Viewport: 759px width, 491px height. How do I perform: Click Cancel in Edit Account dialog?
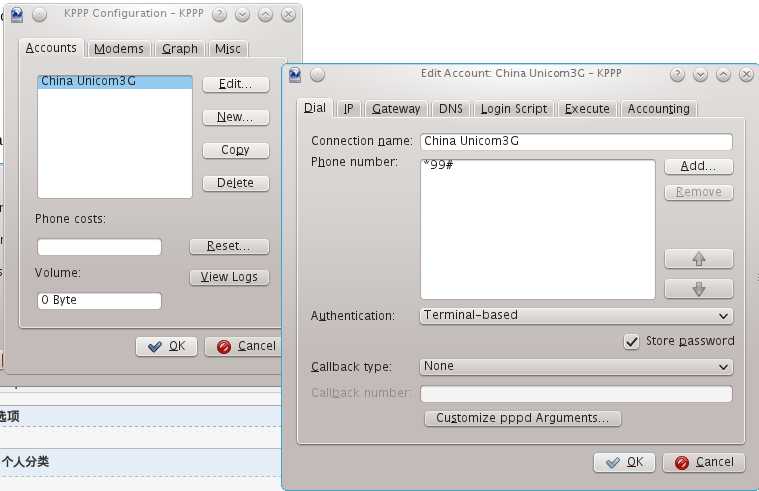point(704,462)
